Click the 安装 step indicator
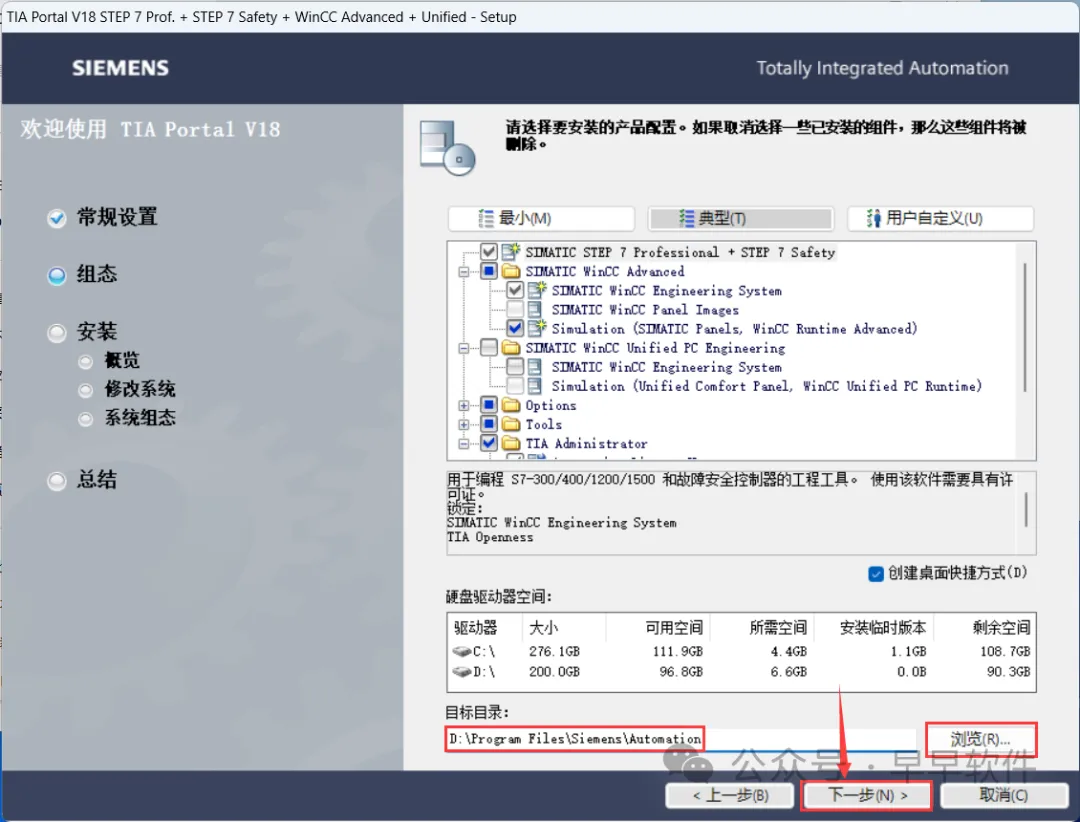The width and height of the screenshot is (1080, 822). [x=57, y=333]
